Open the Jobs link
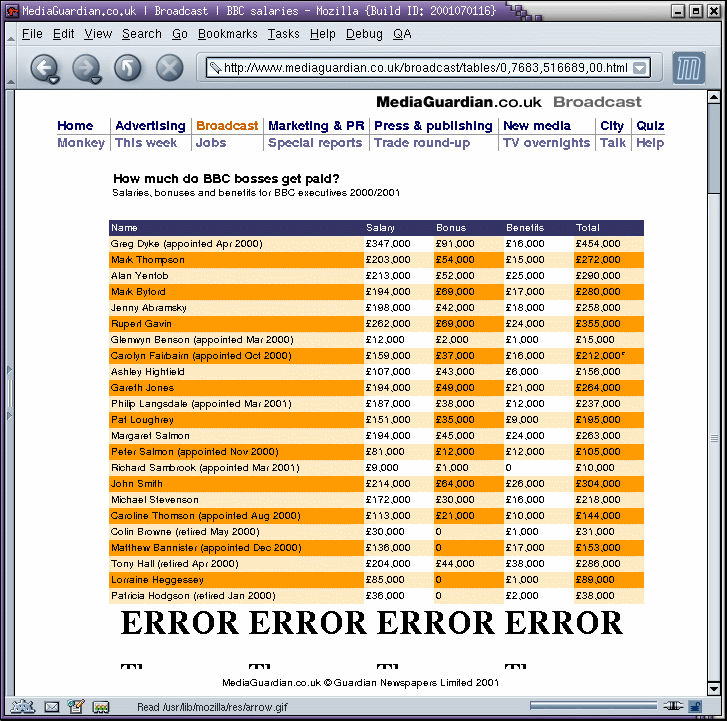The width and height of the screenshot is (727, 721). [211, 143]
